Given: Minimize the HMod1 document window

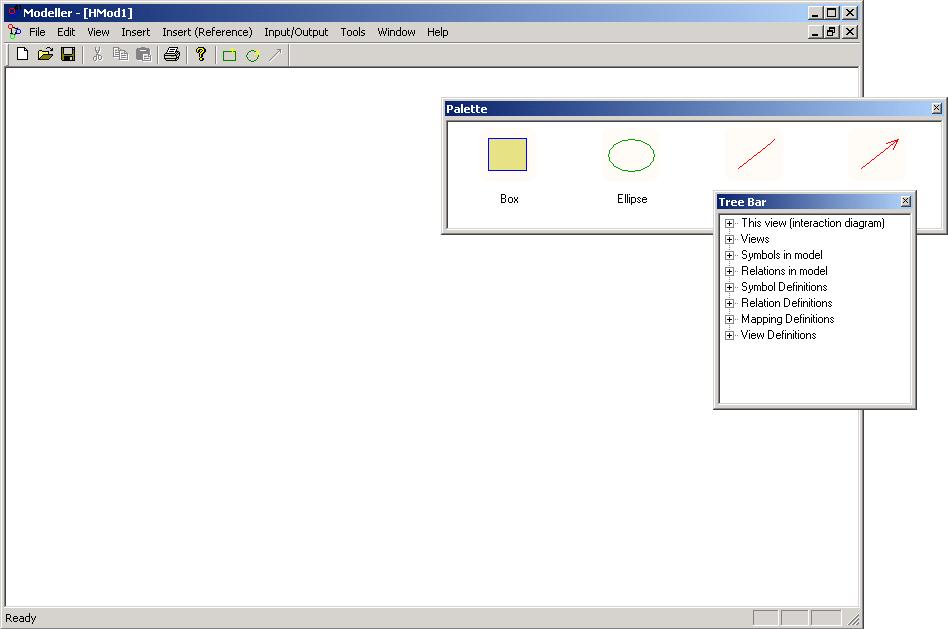Looking at the screenshot, I should click(x=815, y=31).
